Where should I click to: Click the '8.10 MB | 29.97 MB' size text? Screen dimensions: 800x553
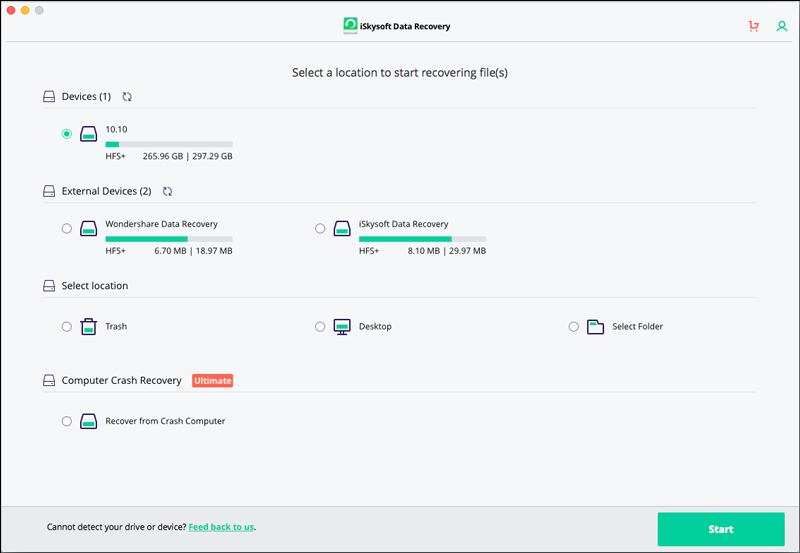point(446,251)
